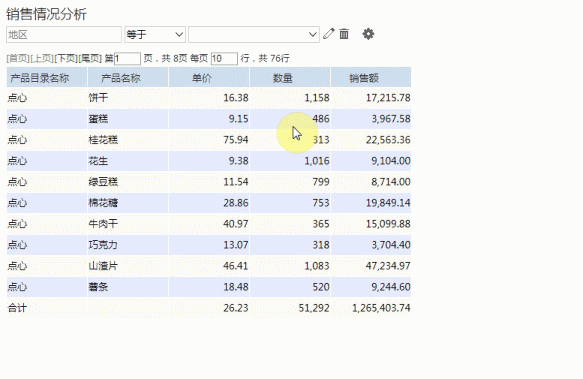Open the gear settings icon

368,34
